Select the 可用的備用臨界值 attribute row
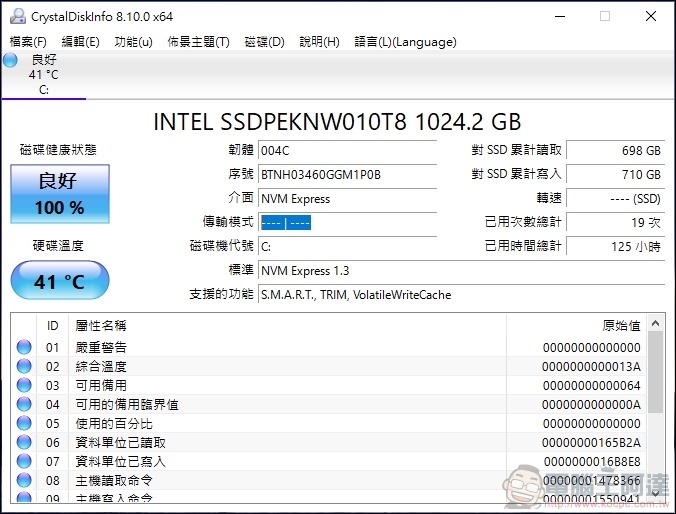This screenshot has width=676, height=514. 329,404
